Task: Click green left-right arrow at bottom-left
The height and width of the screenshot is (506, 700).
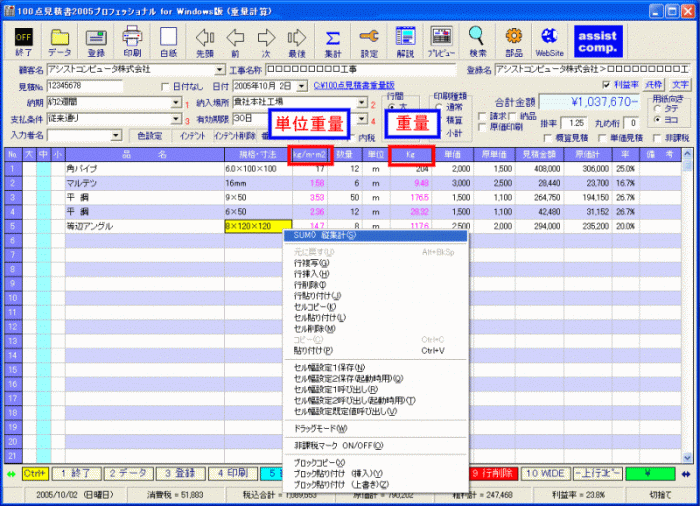Action: pyautogui.click(x=11, y=474)
